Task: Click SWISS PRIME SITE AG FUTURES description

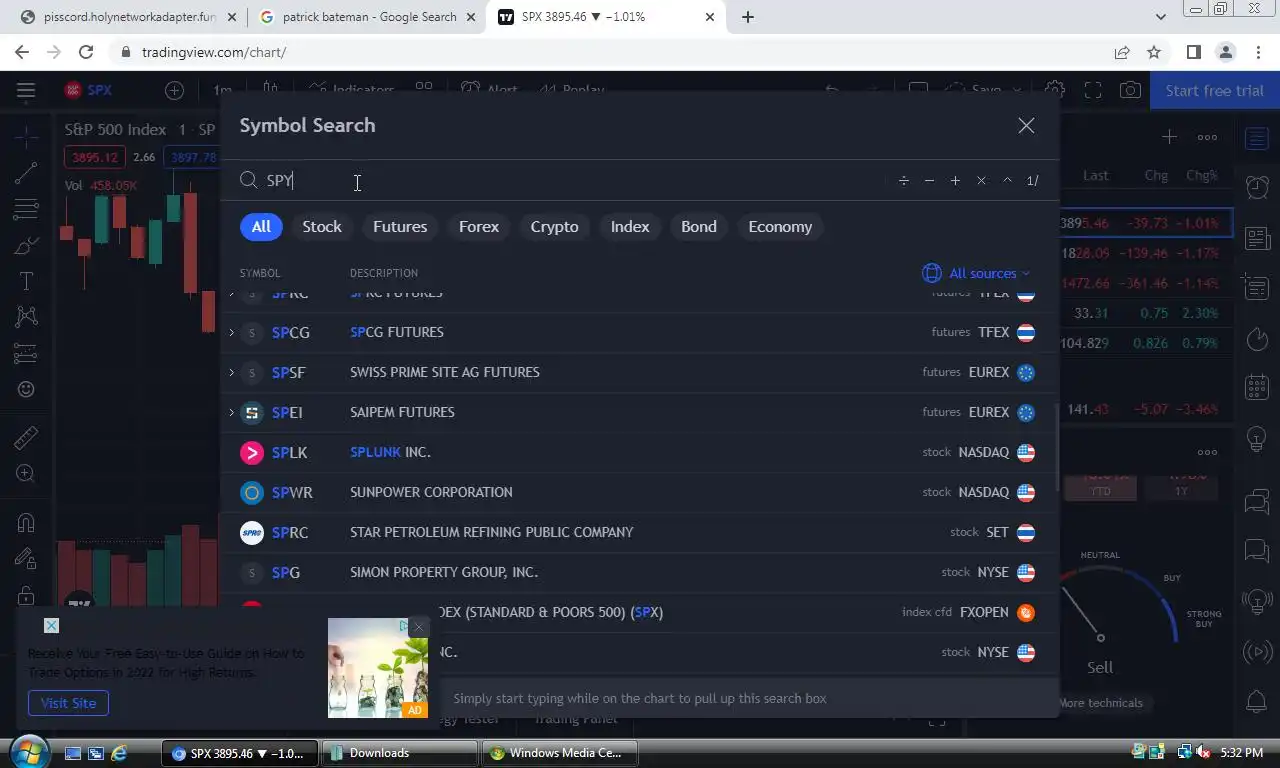Action: point(445,372)
